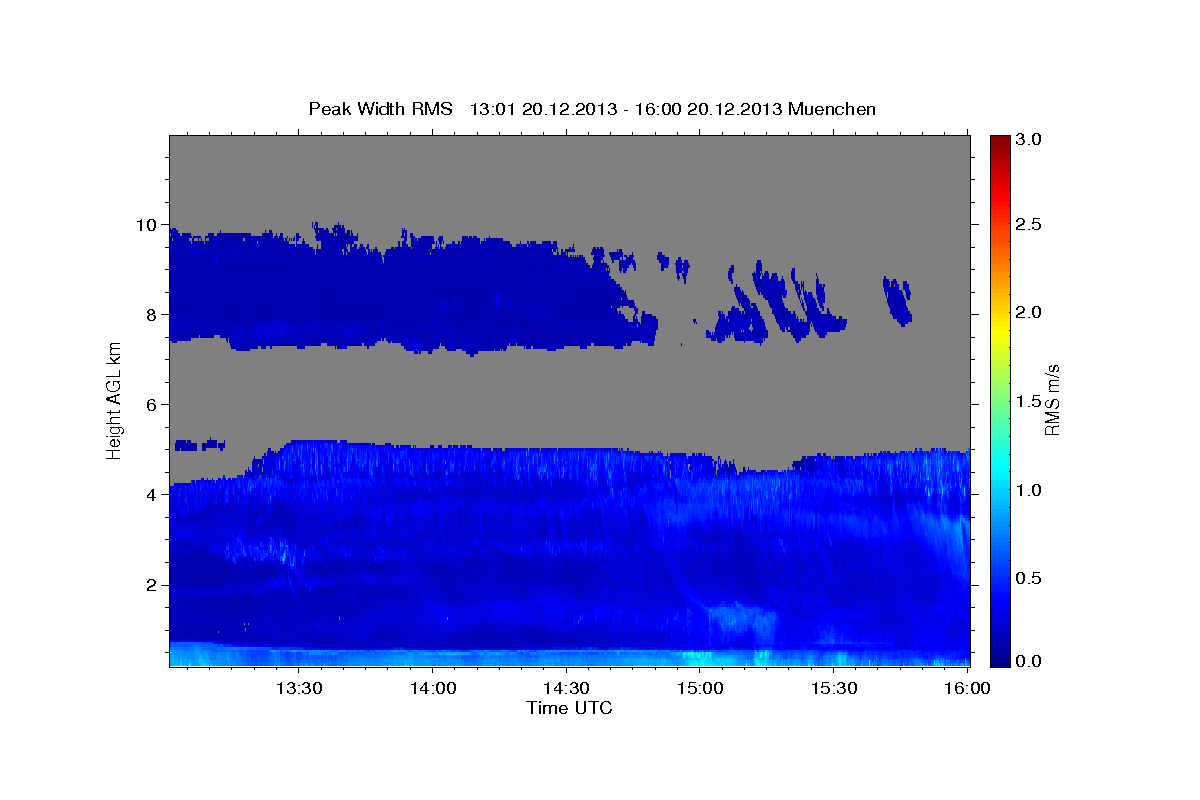Pick the dark blue bottom of the colorbar
The width and height of the screenshot is (1200, 800).
(1000, 658)
